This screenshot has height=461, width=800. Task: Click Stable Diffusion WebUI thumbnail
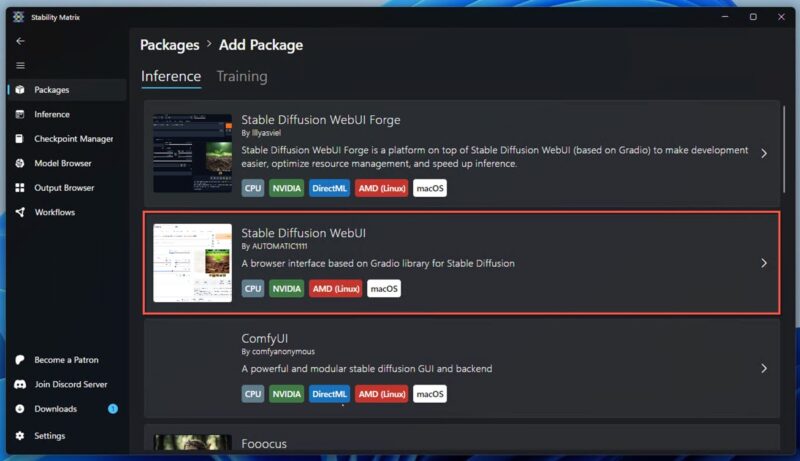(192, 263)
